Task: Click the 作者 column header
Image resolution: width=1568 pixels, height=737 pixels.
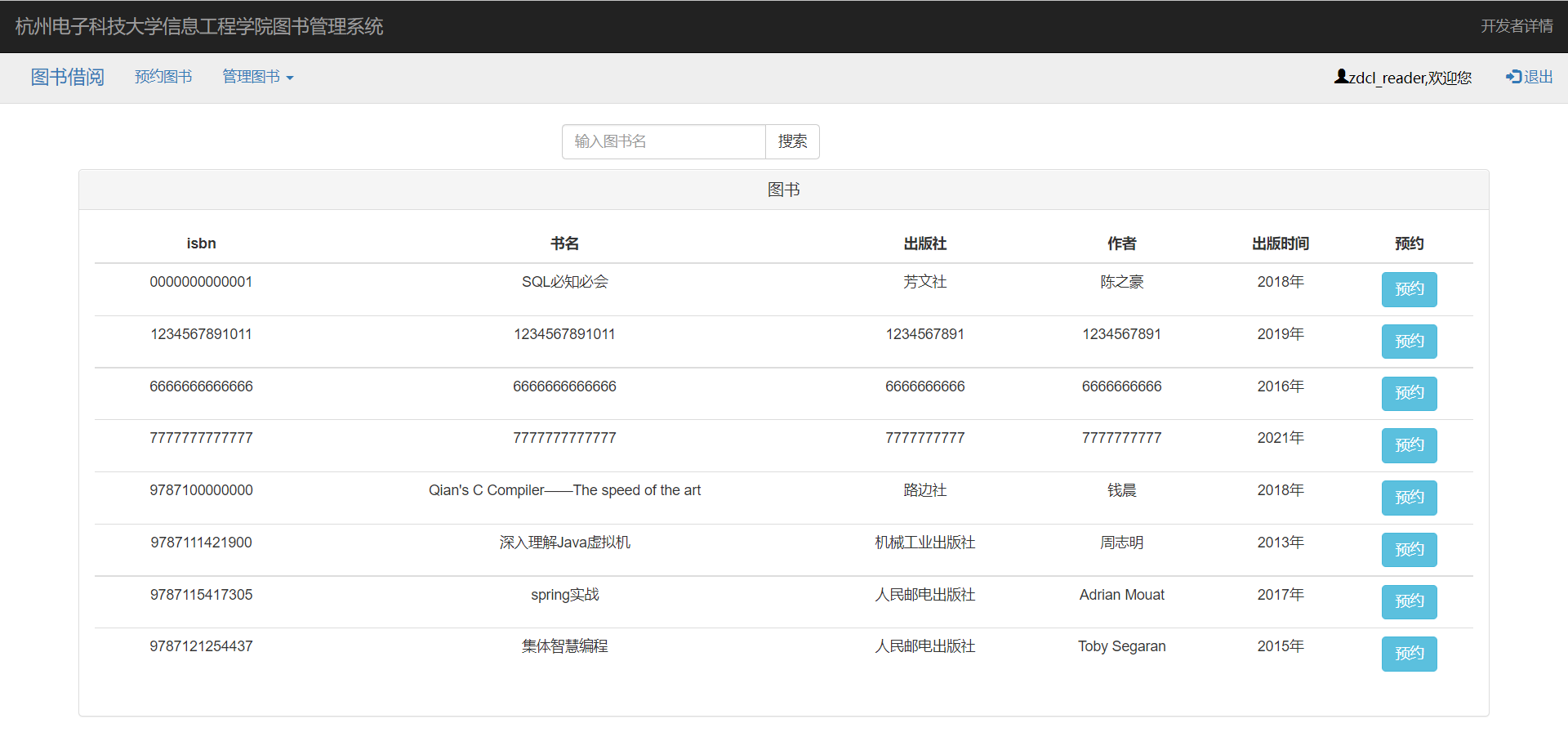Action: click(1121, 243)
